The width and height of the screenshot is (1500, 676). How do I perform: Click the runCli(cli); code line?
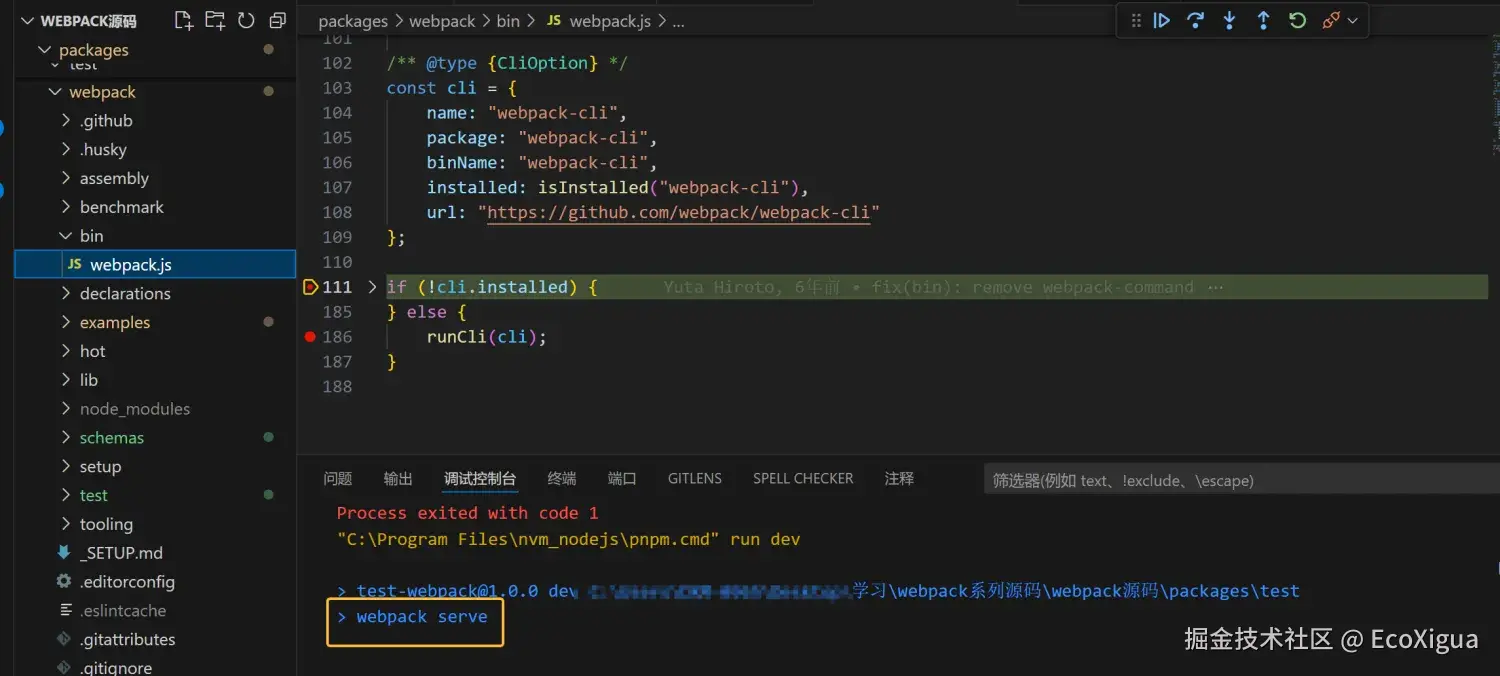tap(487, 337)
